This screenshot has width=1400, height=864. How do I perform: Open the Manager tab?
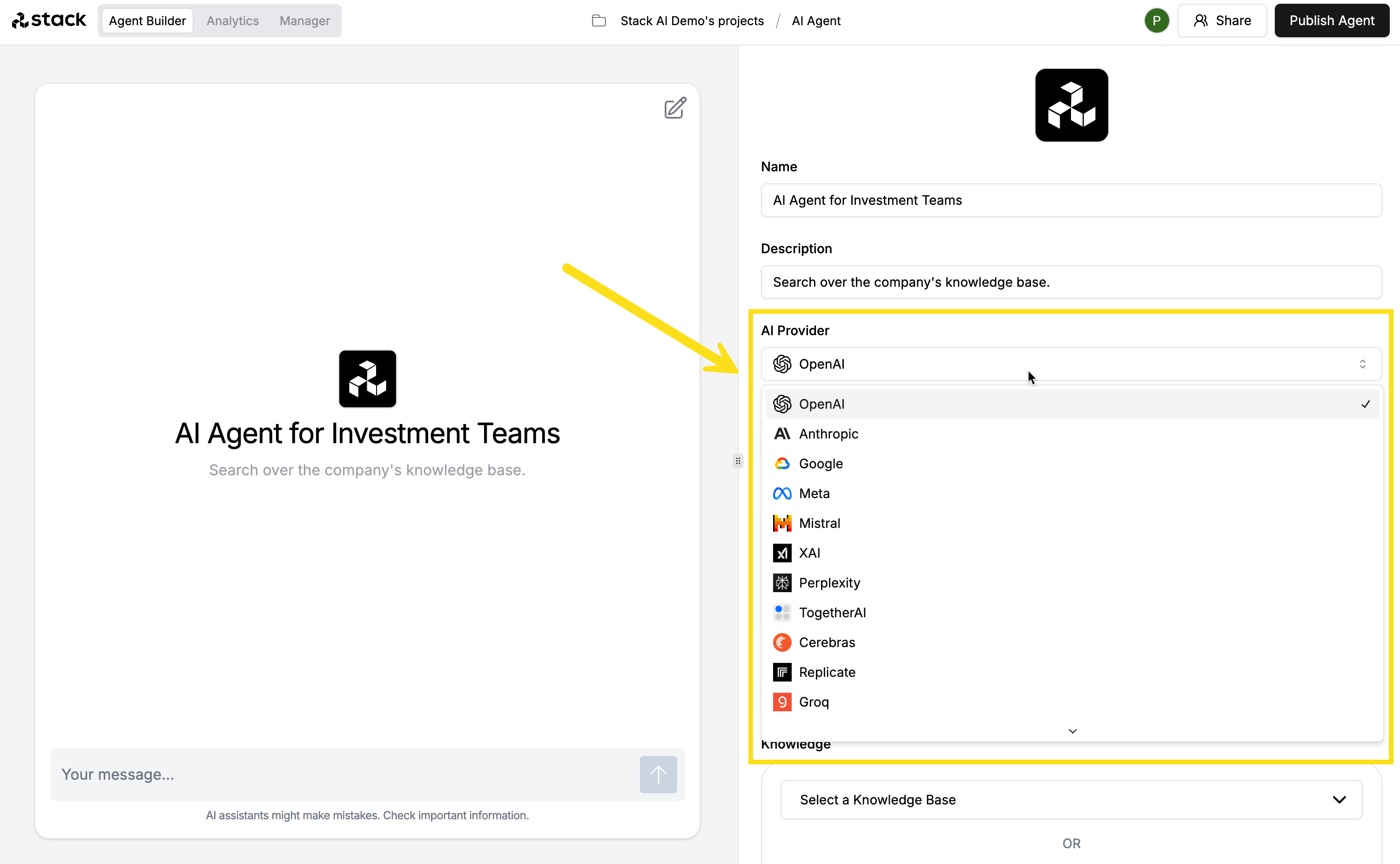(304, 20)
